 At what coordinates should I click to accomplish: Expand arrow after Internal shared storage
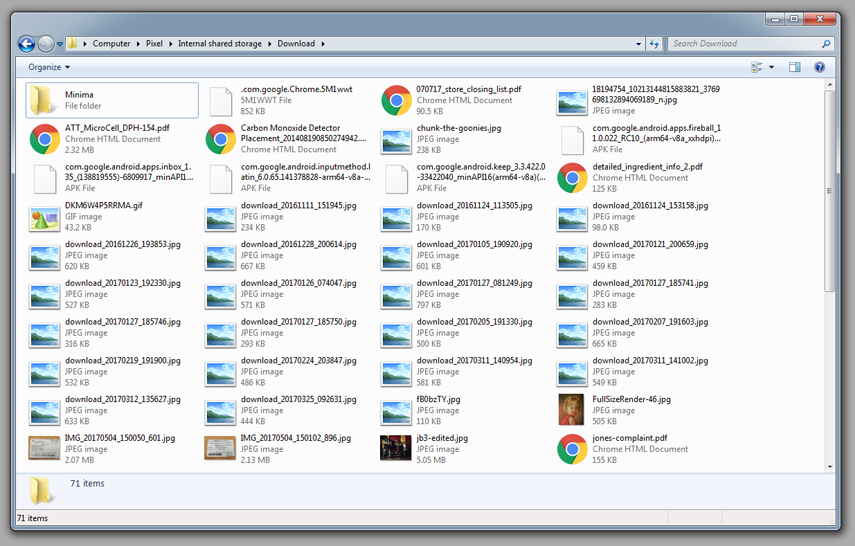(269, 44)
